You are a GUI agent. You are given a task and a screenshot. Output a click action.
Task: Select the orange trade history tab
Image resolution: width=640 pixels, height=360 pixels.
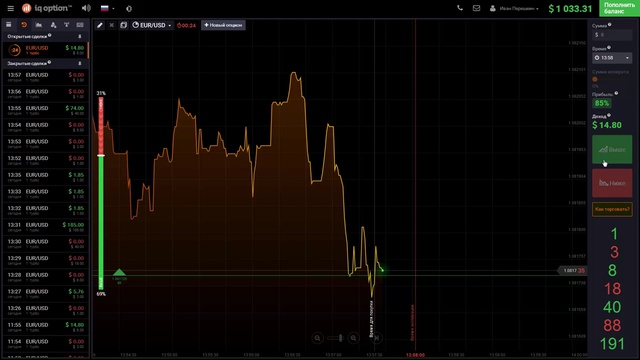coord(24,25)
